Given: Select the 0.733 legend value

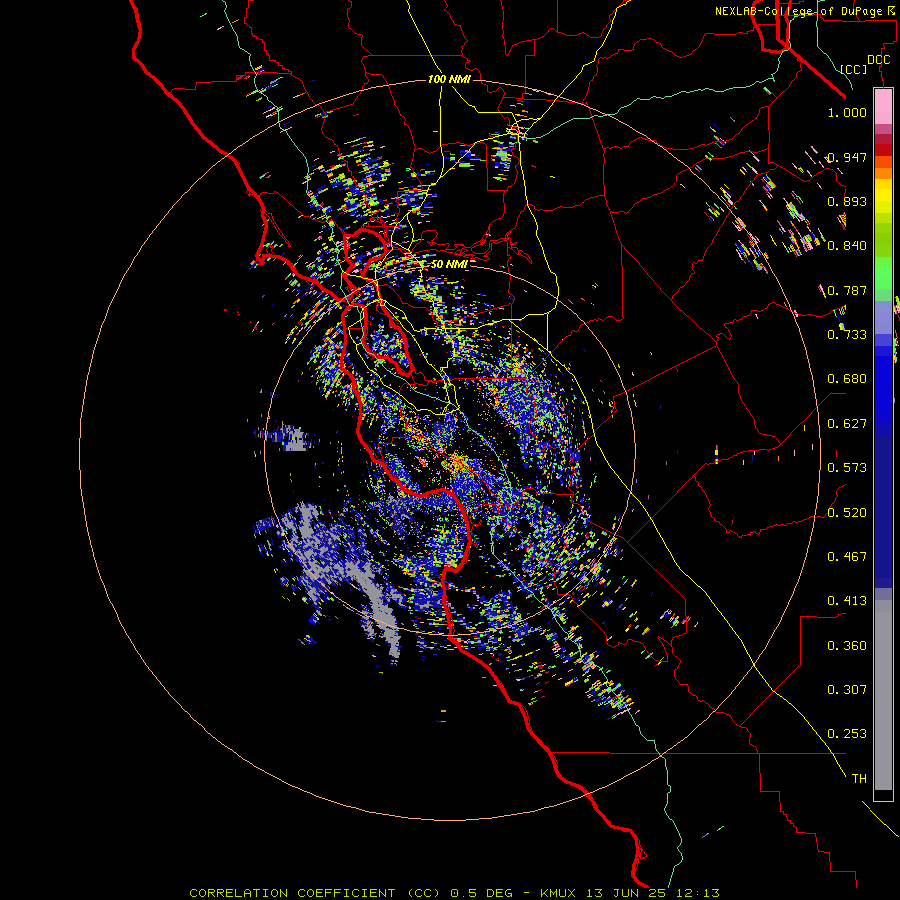Looking at the screenshot, I should pyautogui.click(x=847, y=335).
